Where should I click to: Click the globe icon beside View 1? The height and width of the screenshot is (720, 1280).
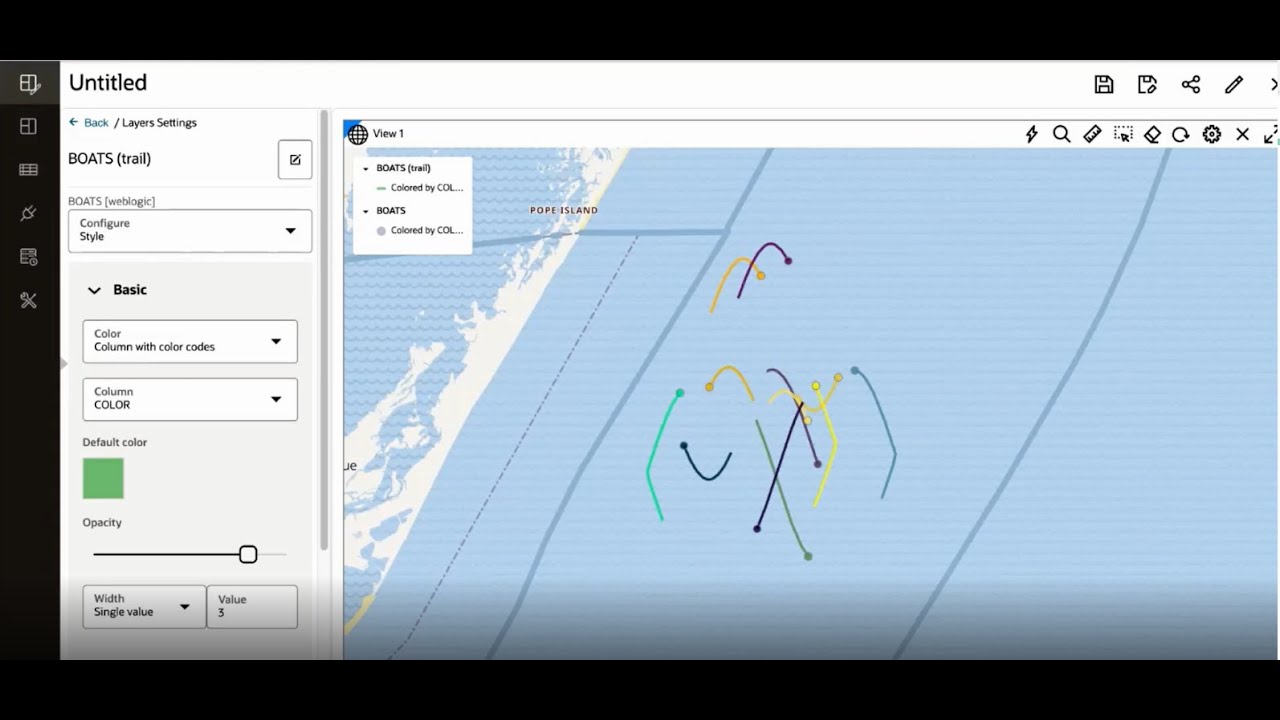[357, 134]
